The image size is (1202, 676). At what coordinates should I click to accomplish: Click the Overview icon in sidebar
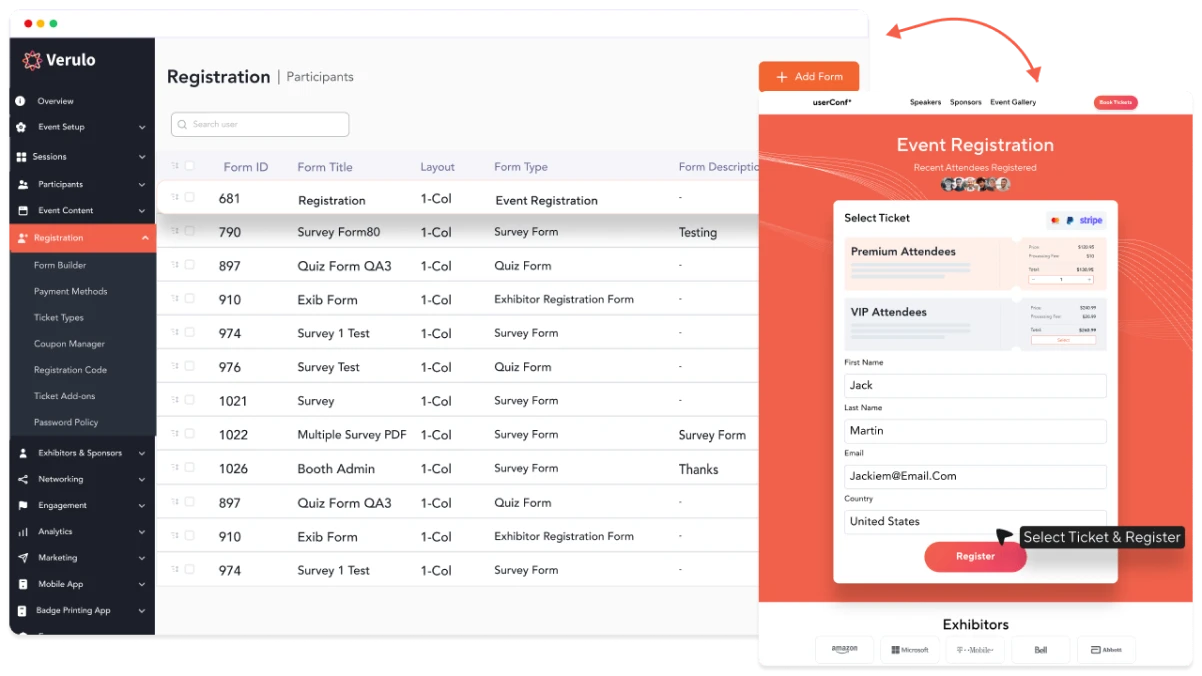click(21, 101)
